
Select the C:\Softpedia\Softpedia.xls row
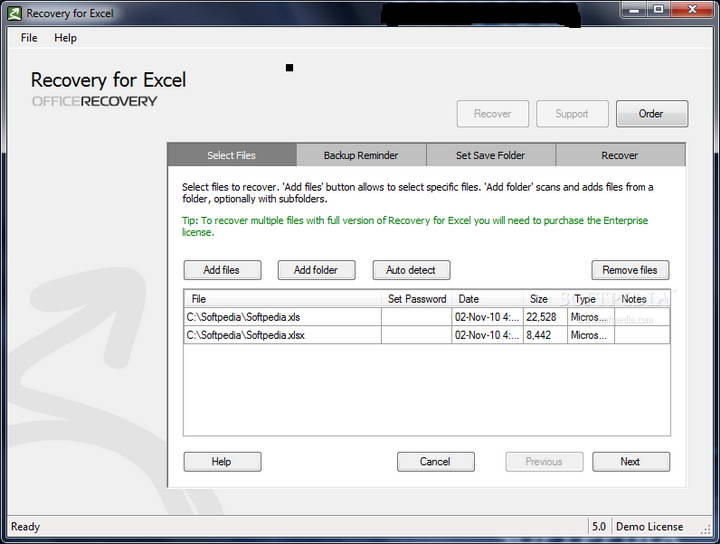(427, 317)
